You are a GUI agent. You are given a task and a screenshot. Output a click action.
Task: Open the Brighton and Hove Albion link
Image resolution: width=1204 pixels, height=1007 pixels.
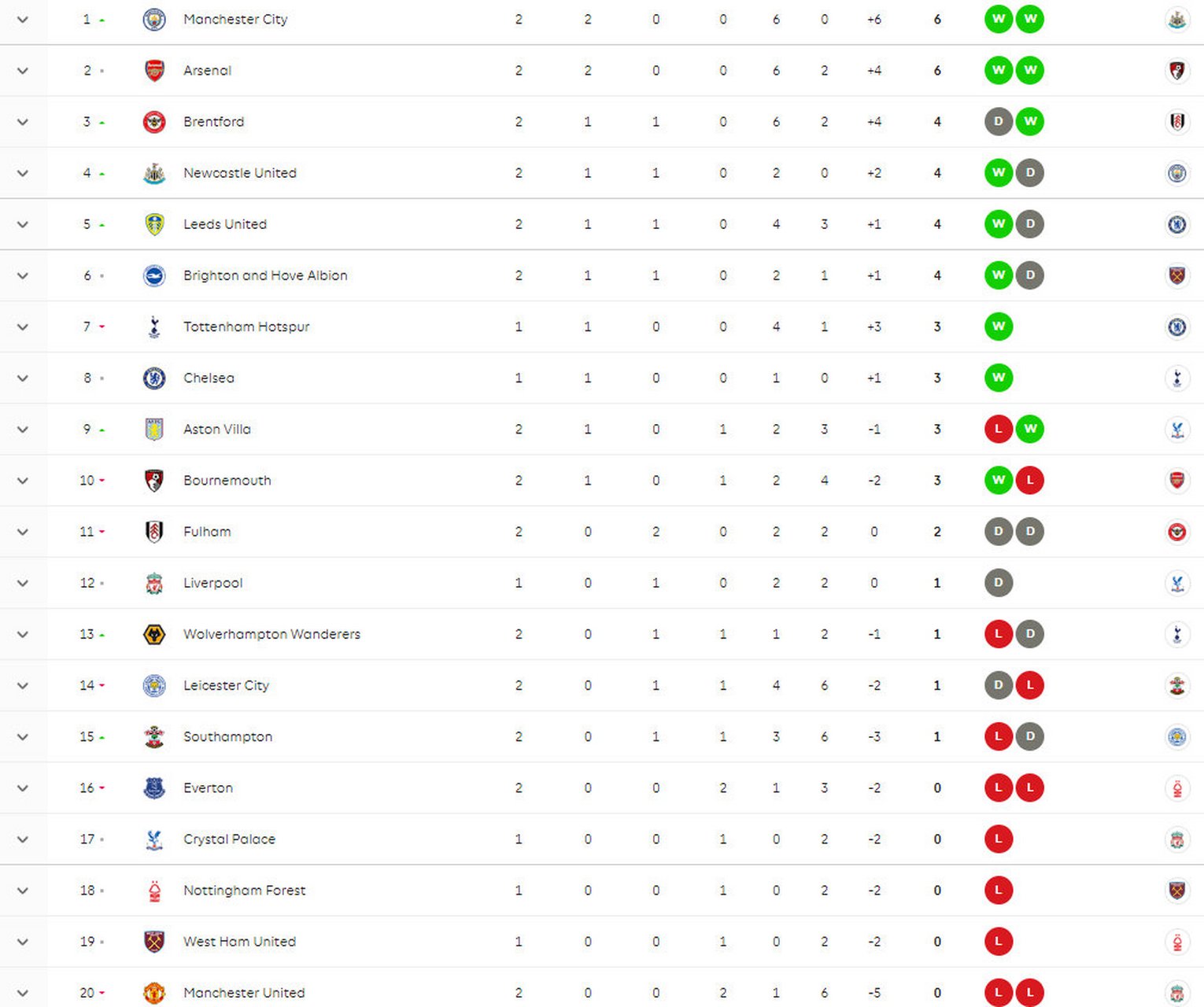(265, 275)
